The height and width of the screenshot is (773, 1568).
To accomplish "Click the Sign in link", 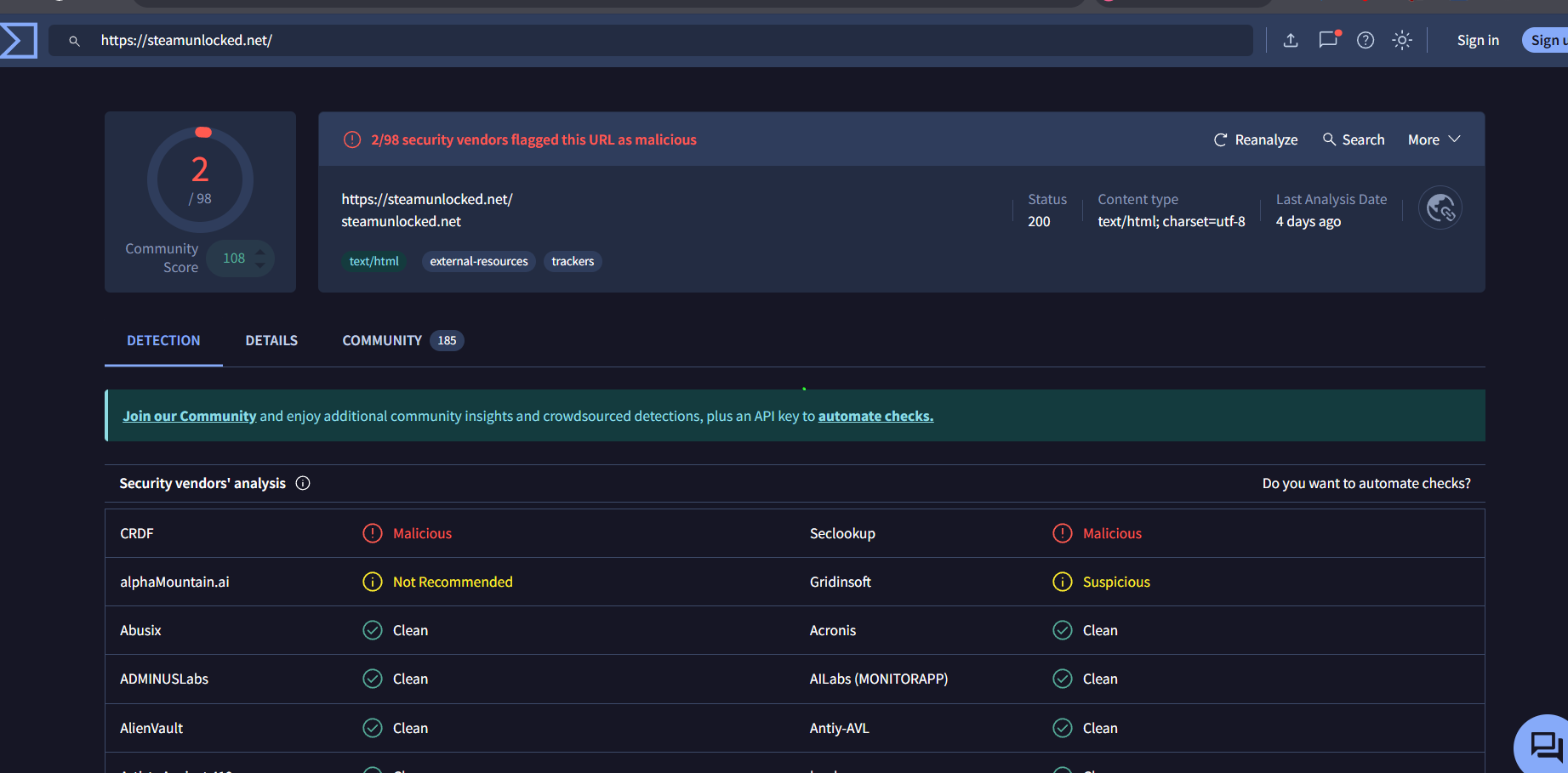I will (x=1478, y=40).
